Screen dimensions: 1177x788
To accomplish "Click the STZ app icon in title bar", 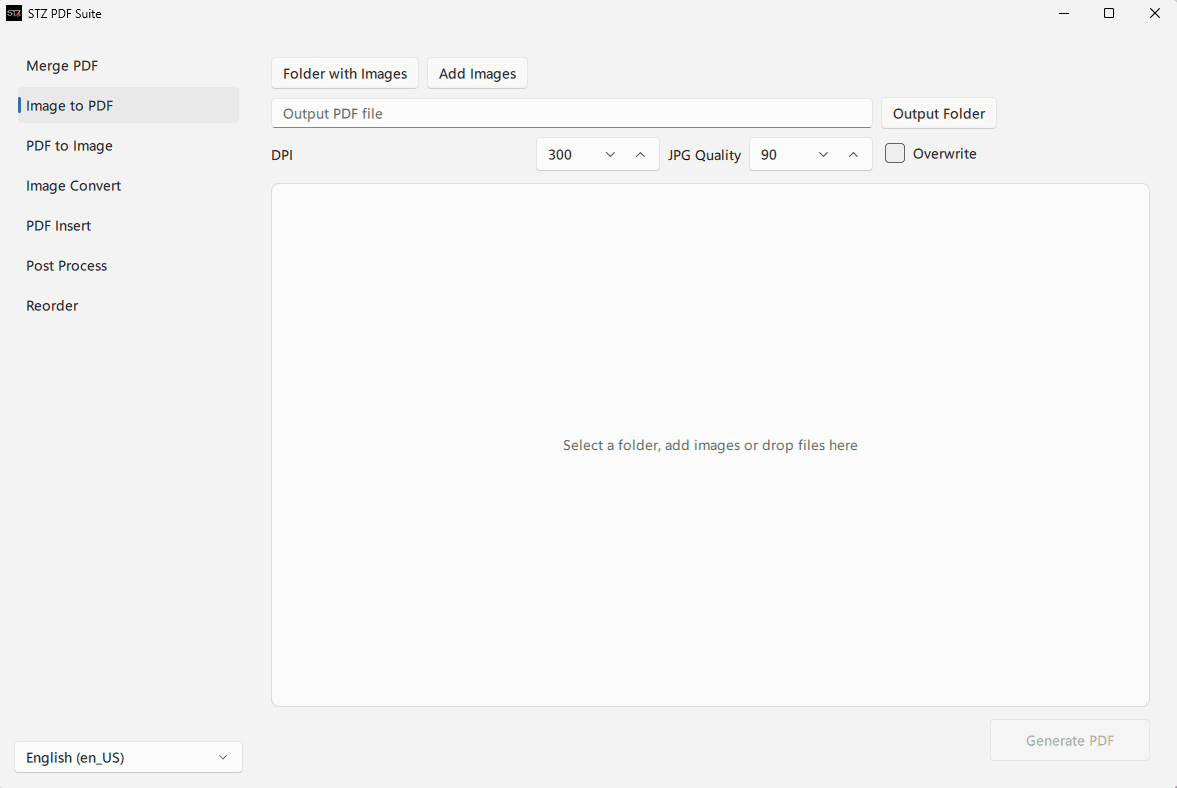I will point(14,13).
